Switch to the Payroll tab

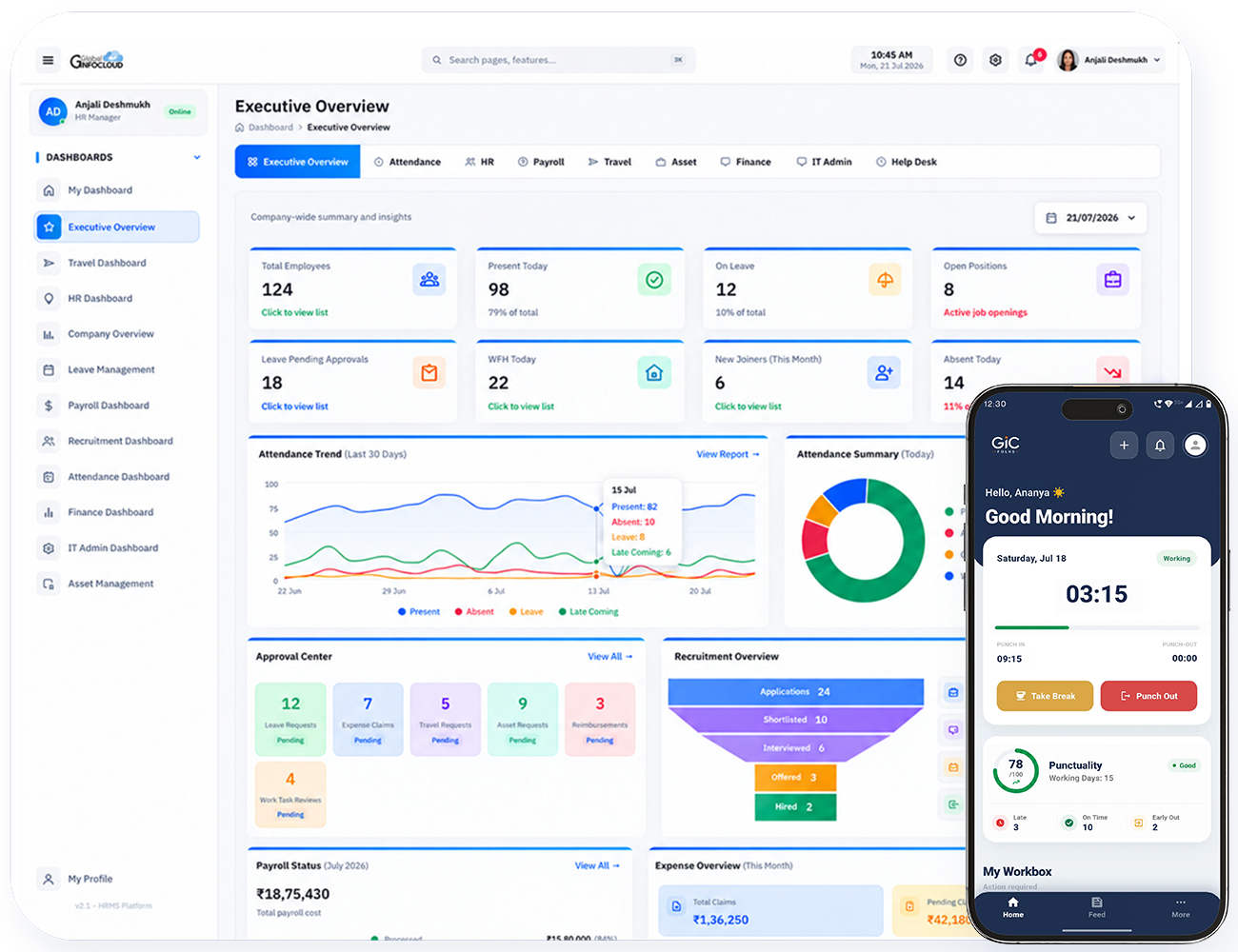pos(541,162)
